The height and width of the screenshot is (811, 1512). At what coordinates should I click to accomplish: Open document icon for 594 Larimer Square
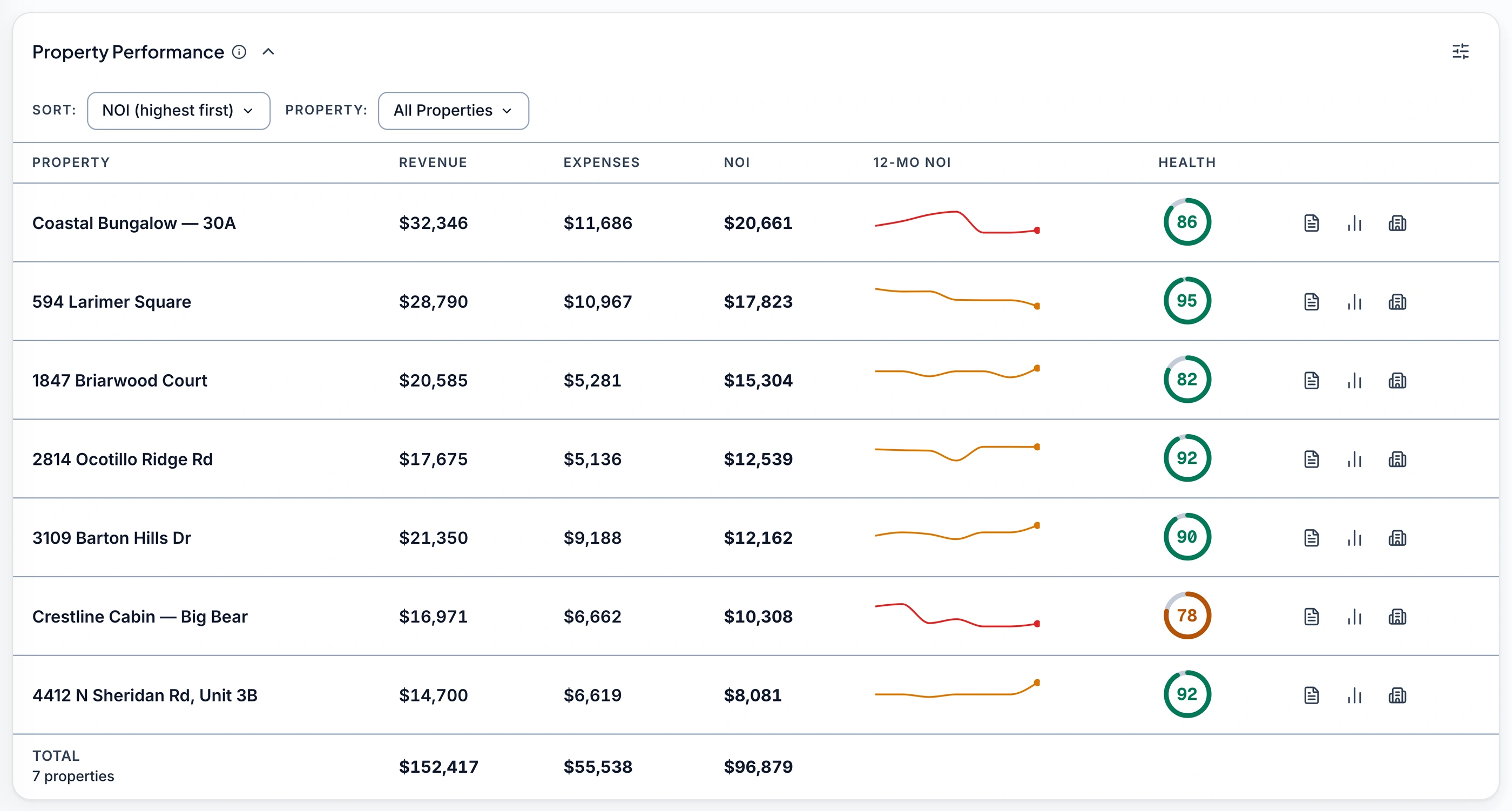pos(1311,302)
